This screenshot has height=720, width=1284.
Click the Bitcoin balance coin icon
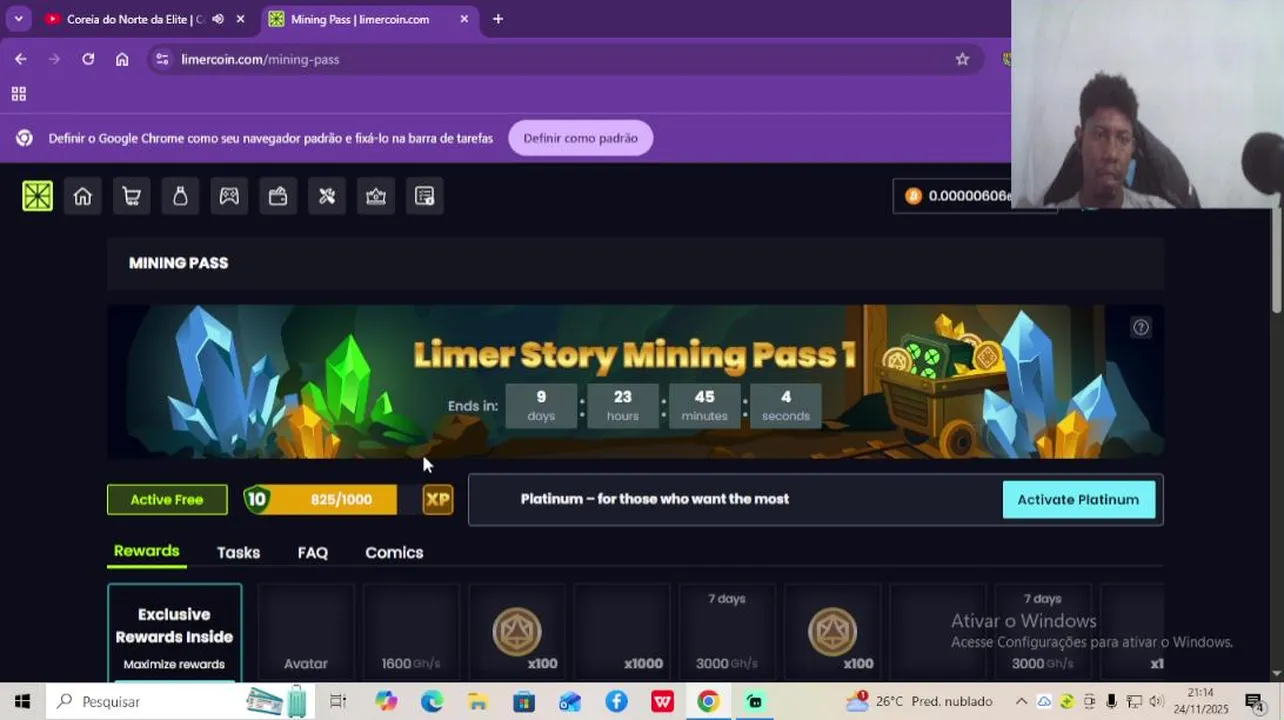click(x=913, y=196)
